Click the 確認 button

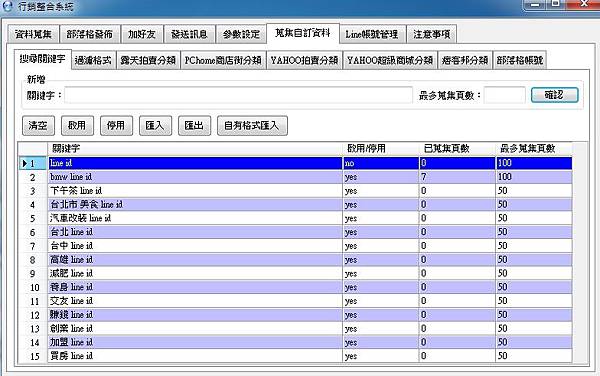pos(554,95)
